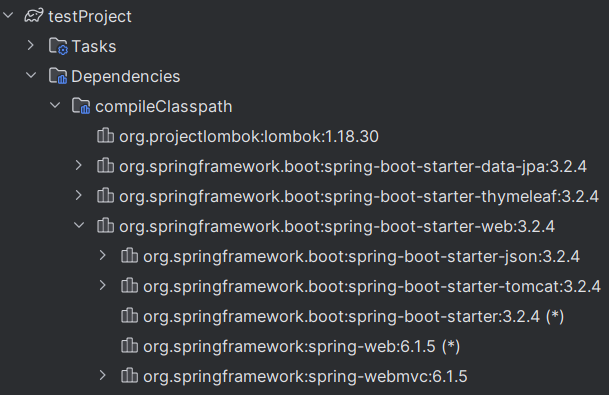Collapse the Dependencies node
This screenshot has width=609, height=395.
31,75
